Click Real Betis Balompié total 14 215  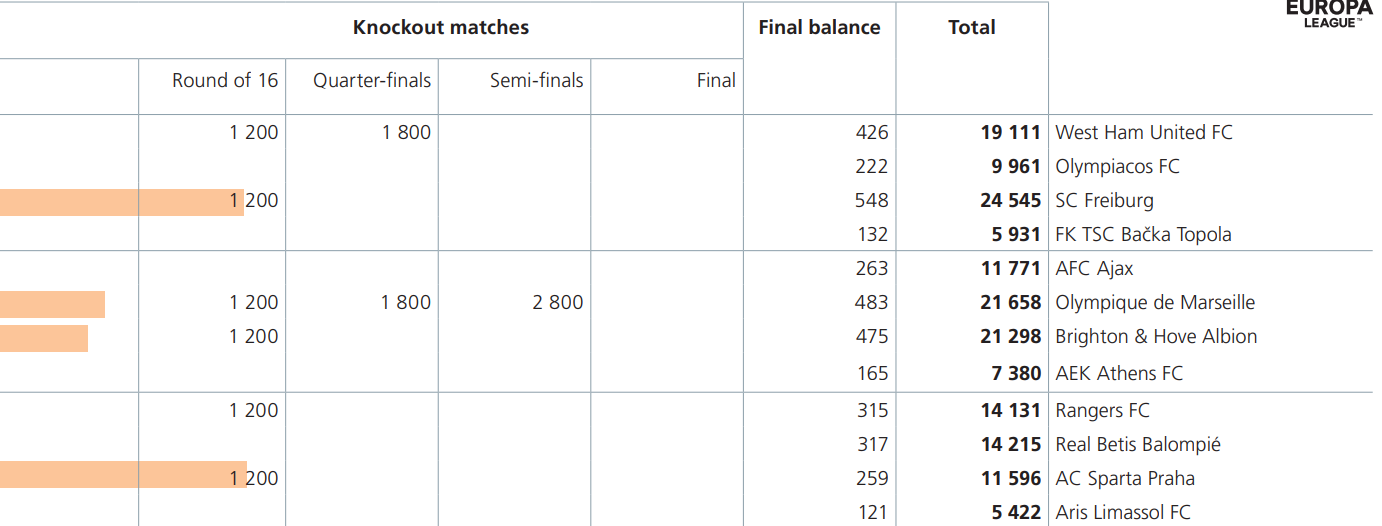click(1010, 444)
